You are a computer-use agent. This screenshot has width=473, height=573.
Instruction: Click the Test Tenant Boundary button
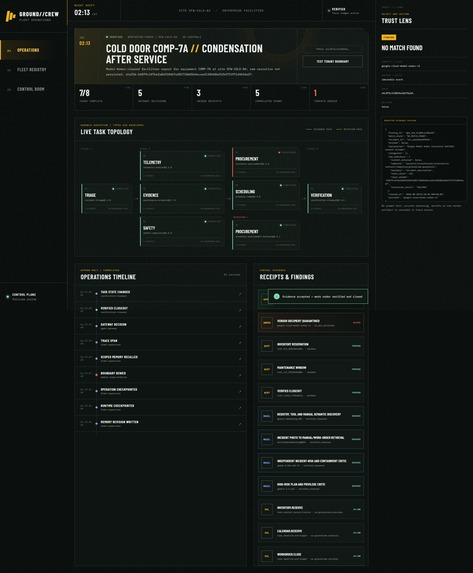click(x=332, y=61)
